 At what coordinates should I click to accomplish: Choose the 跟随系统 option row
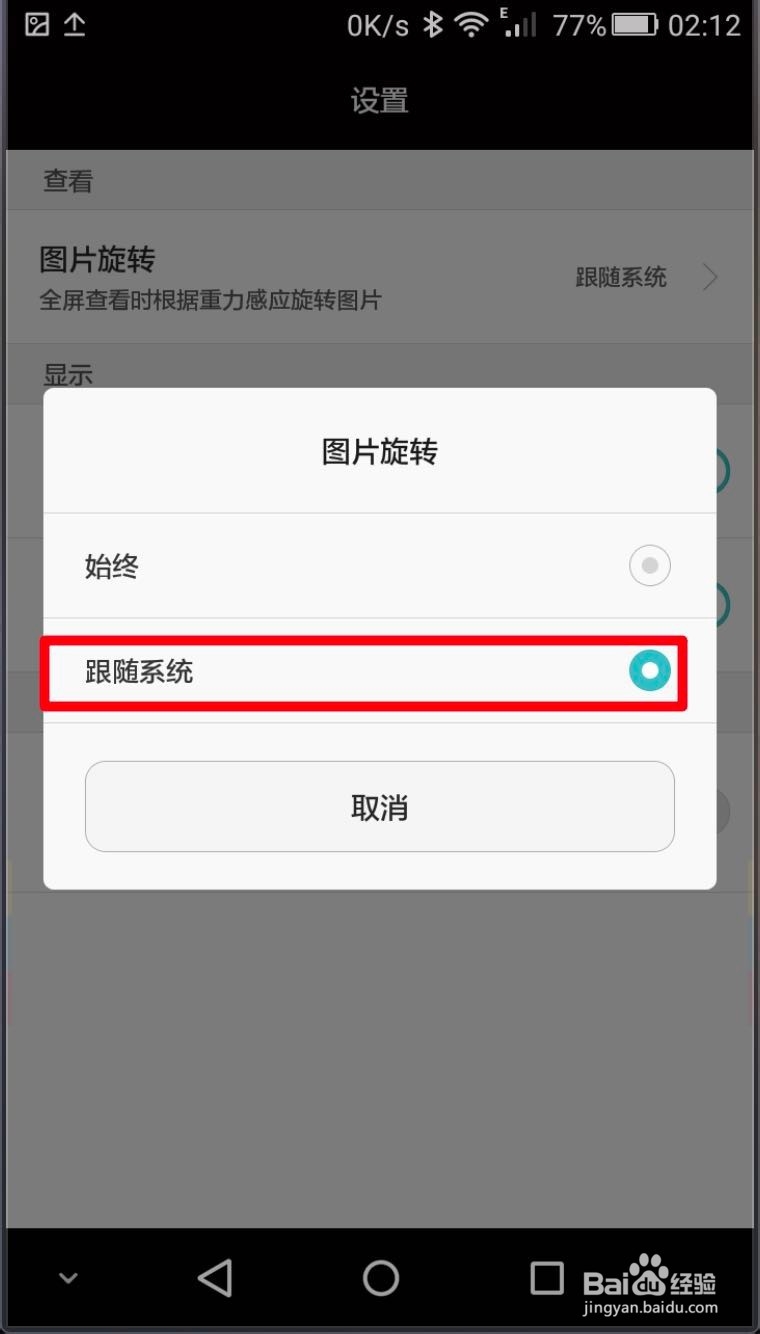point(380,671)
